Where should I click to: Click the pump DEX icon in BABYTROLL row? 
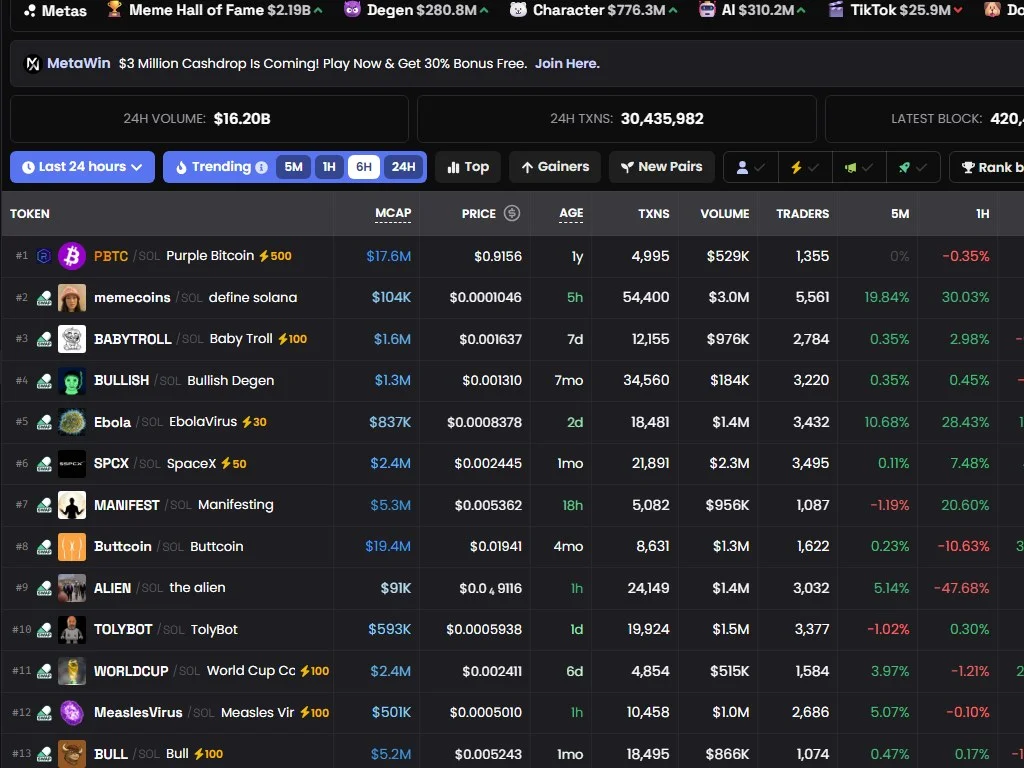point(44,340)
